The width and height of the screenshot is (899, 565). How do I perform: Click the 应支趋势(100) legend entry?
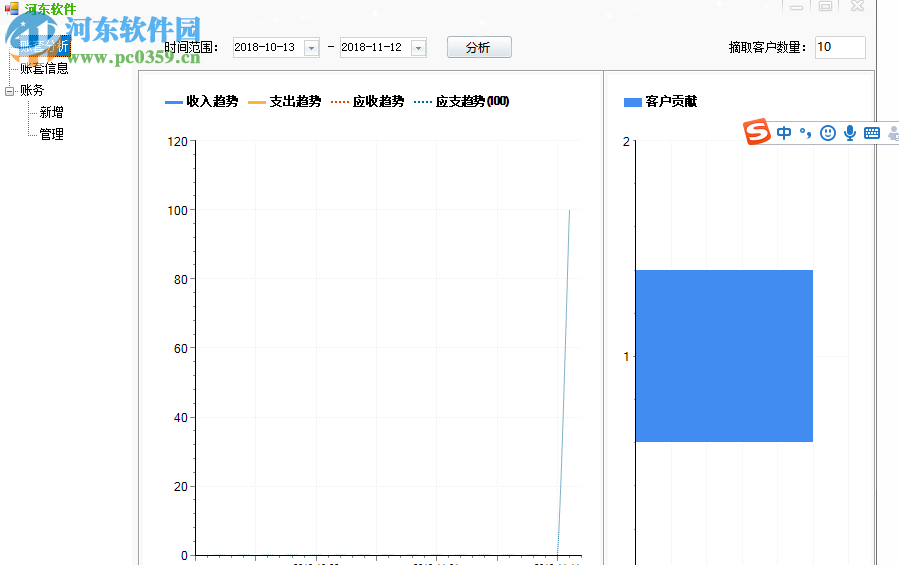coord(462,102)
